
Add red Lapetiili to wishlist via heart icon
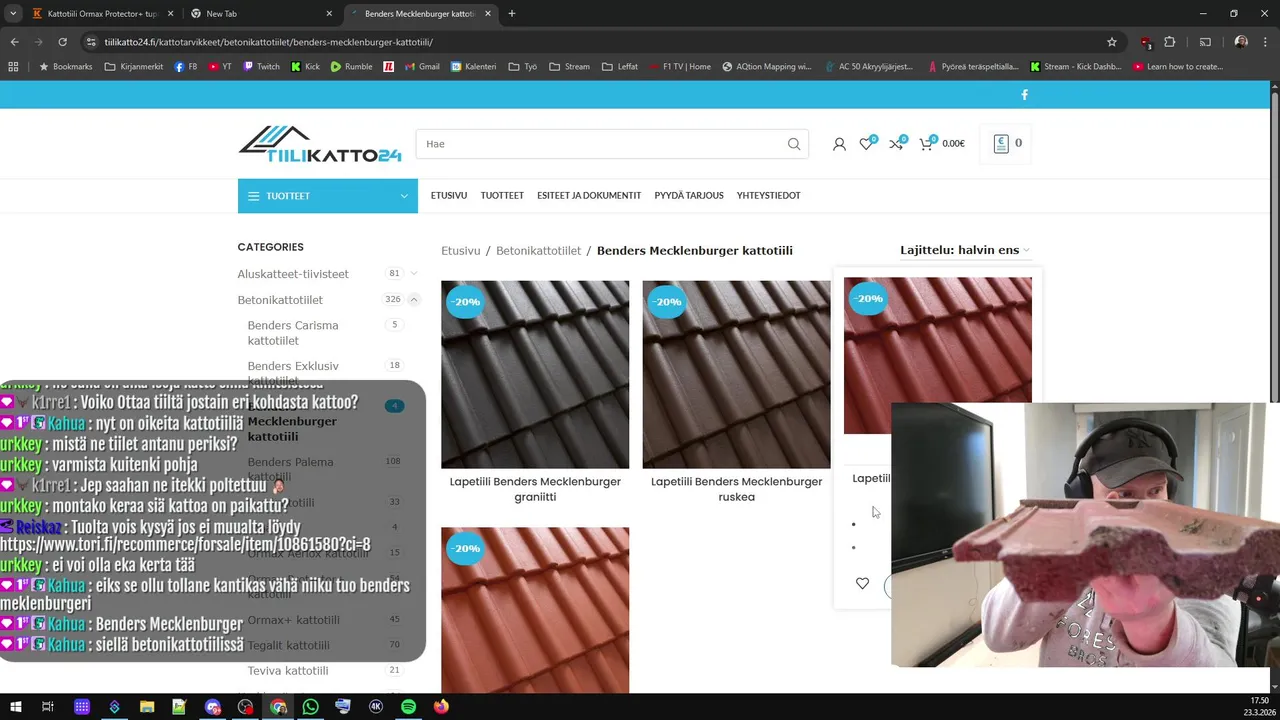pos(862,584)
